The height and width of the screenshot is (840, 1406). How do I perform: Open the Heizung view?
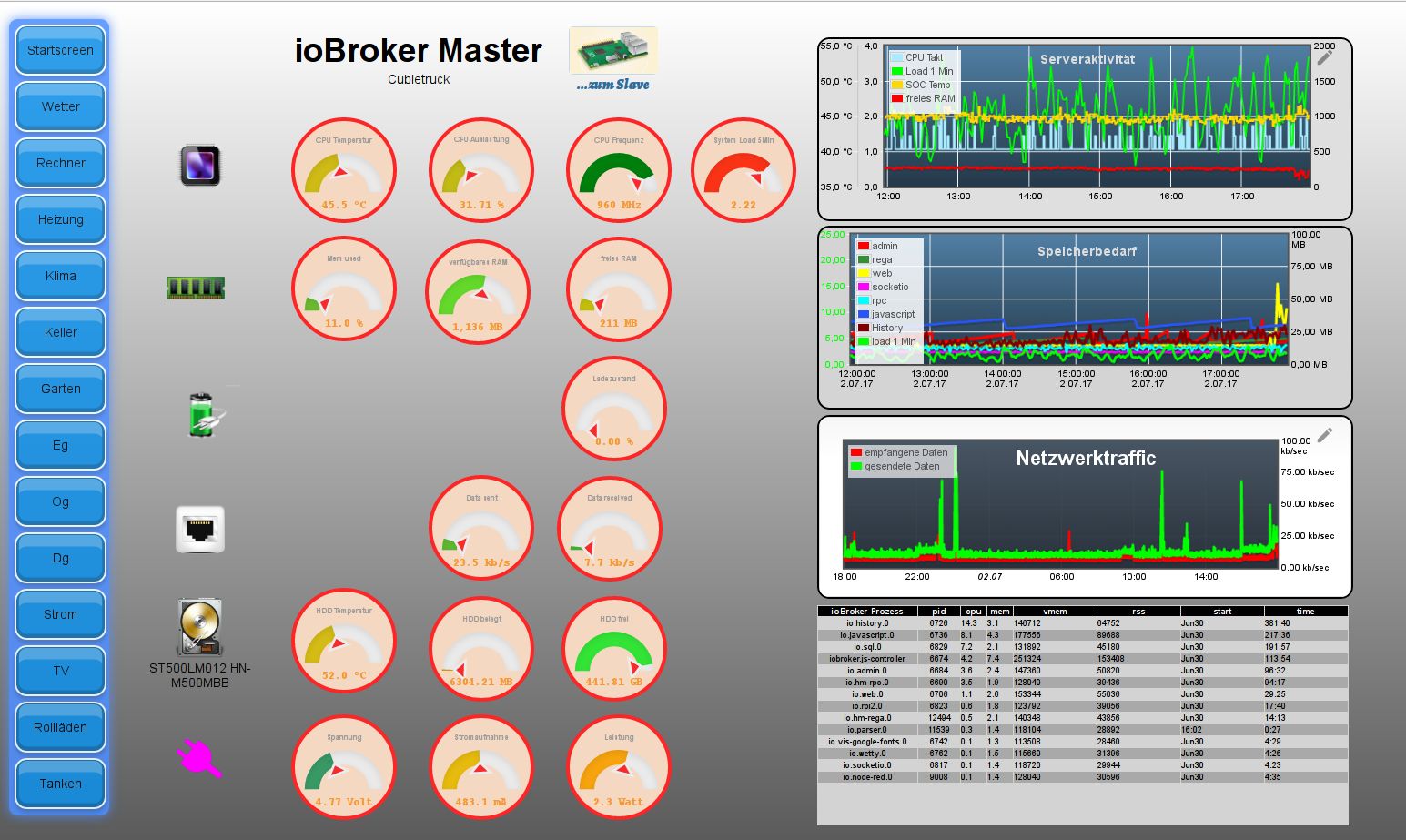(60, 220)
